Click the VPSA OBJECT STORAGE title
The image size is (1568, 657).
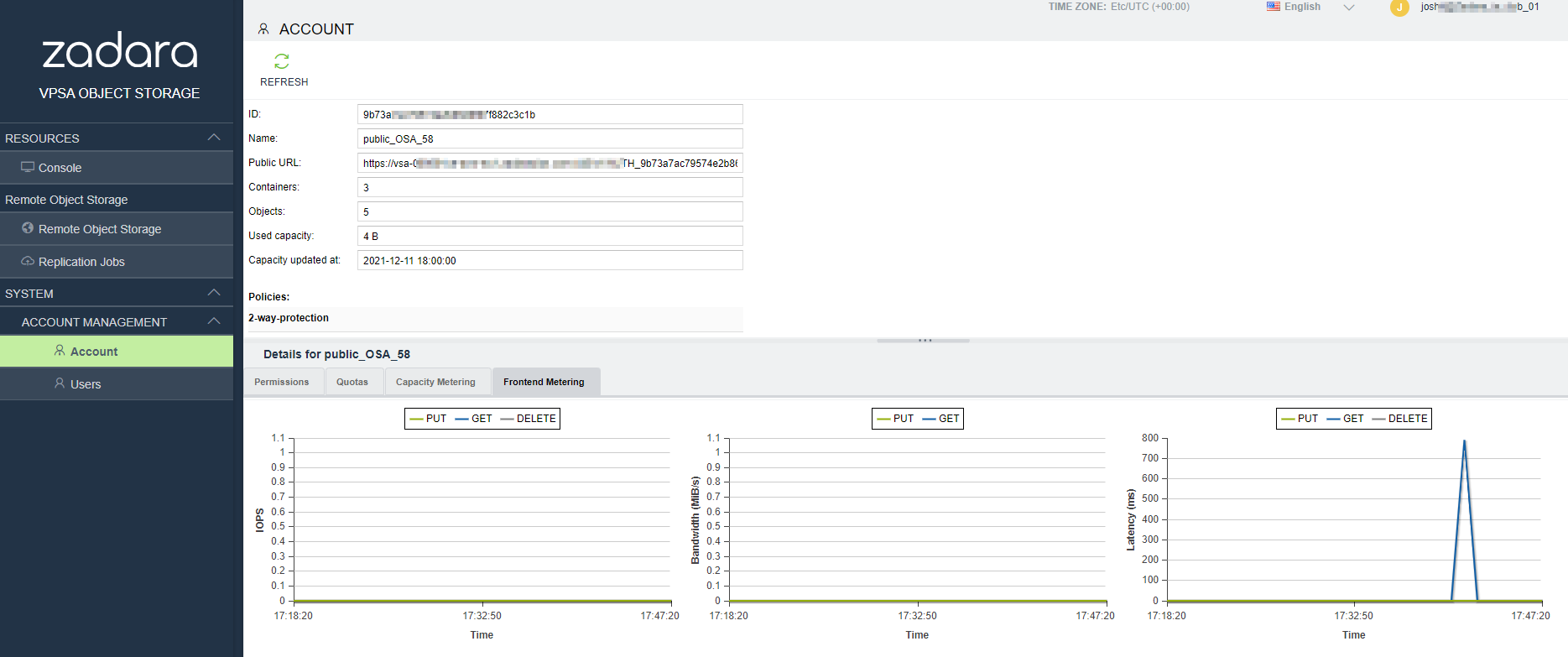119,93
